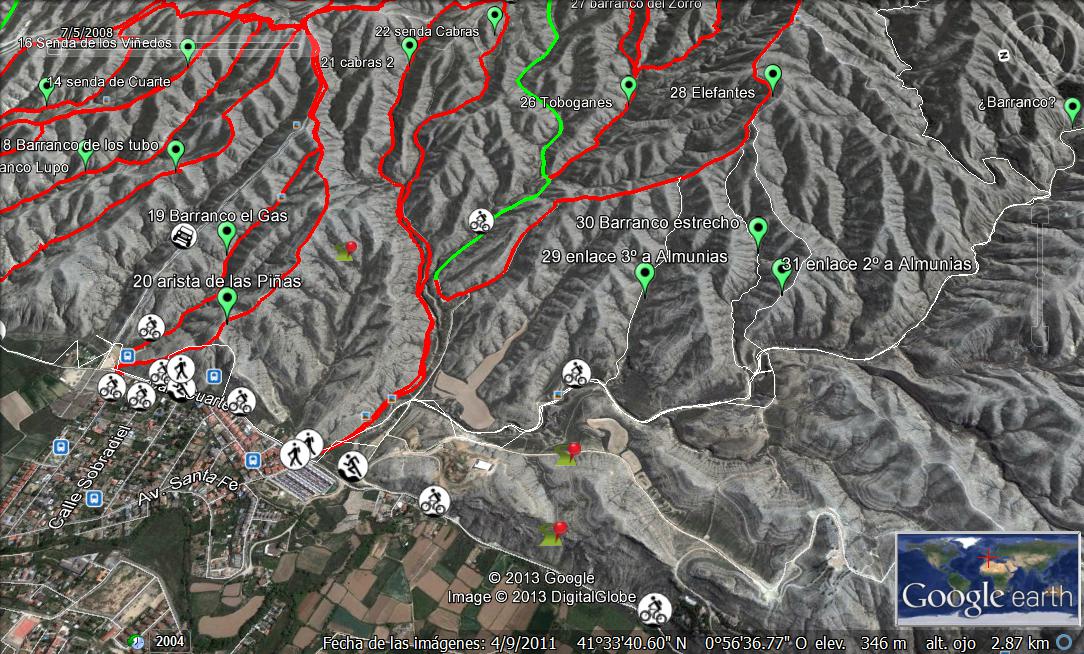
Task: Click the 30 Barranco estrecho placemark pin
Action: [758, 233]
